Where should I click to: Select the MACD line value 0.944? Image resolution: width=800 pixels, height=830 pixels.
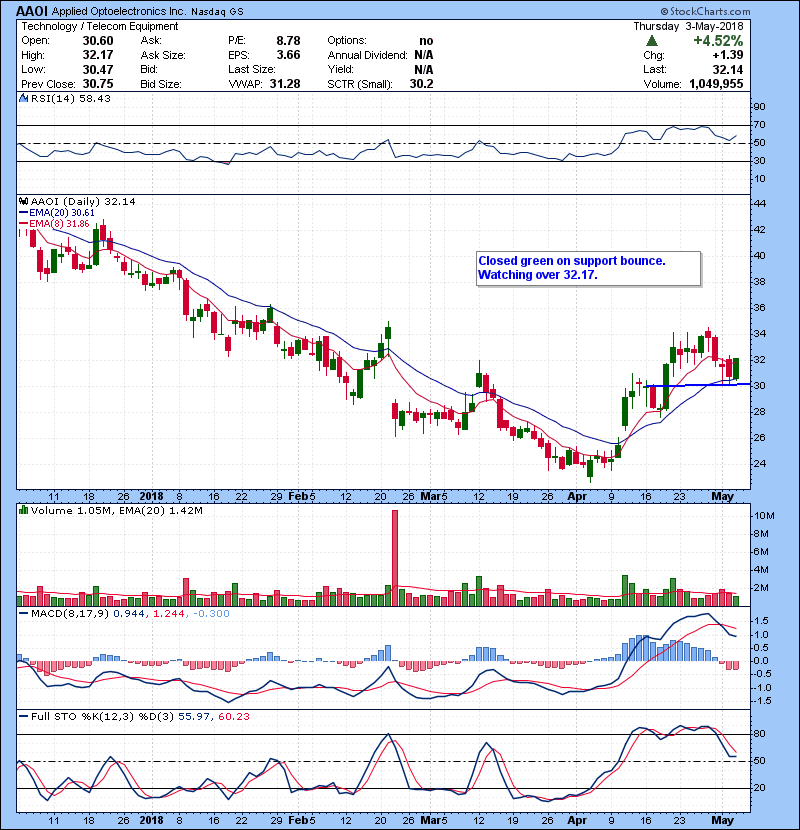click(x=128, y=614)
